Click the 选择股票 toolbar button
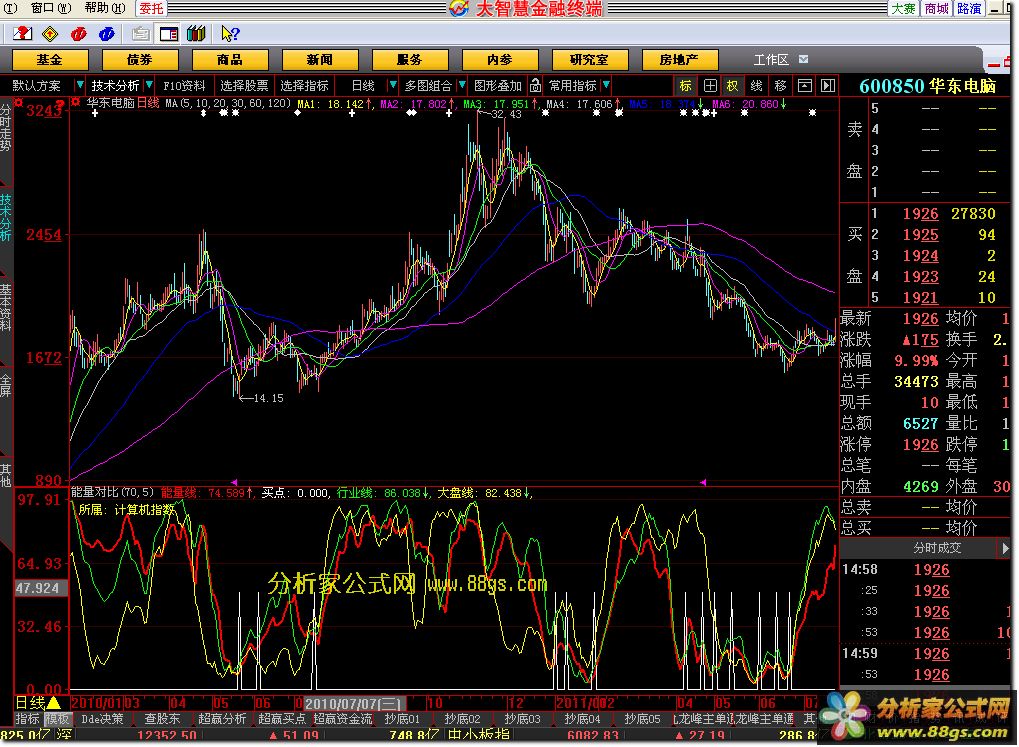The height and width of the screenshot is (747, 1019). tap(244, 85)
